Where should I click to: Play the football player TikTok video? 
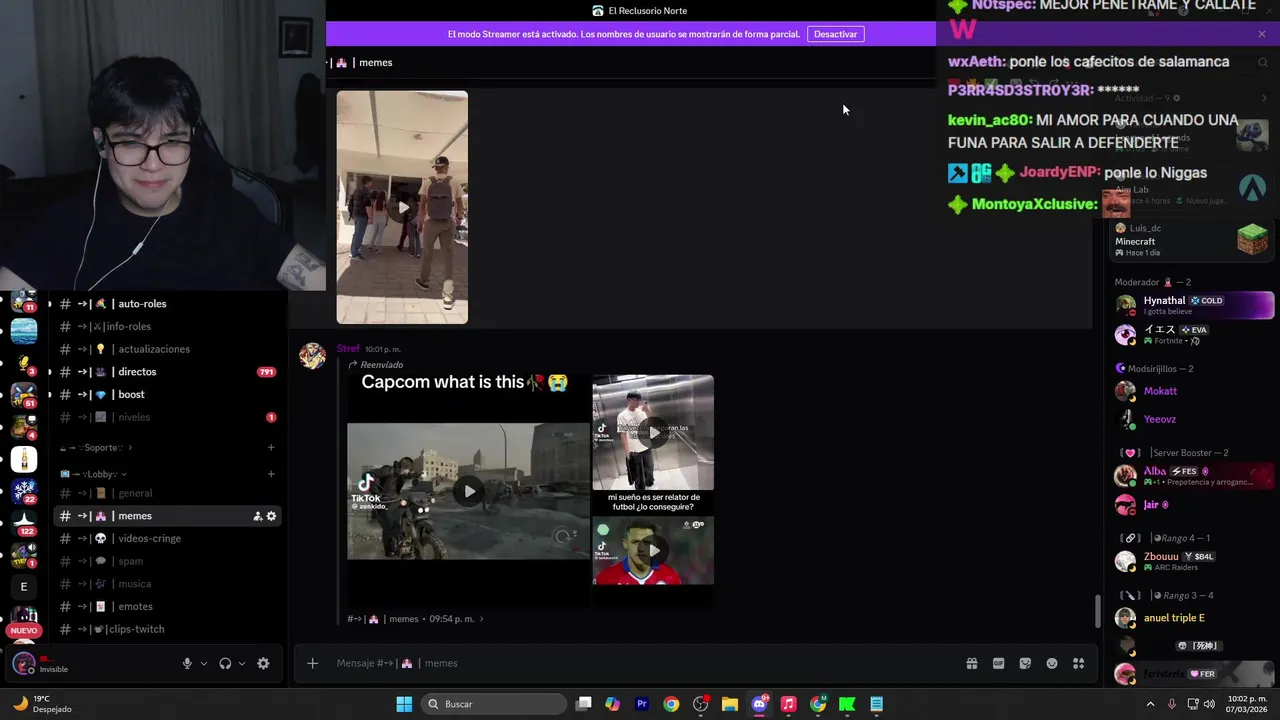tap(653, 550)
